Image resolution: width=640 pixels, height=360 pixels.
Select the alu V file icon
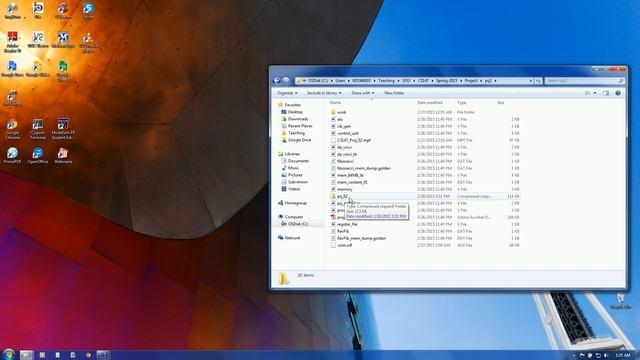click(x=333, y=119)
